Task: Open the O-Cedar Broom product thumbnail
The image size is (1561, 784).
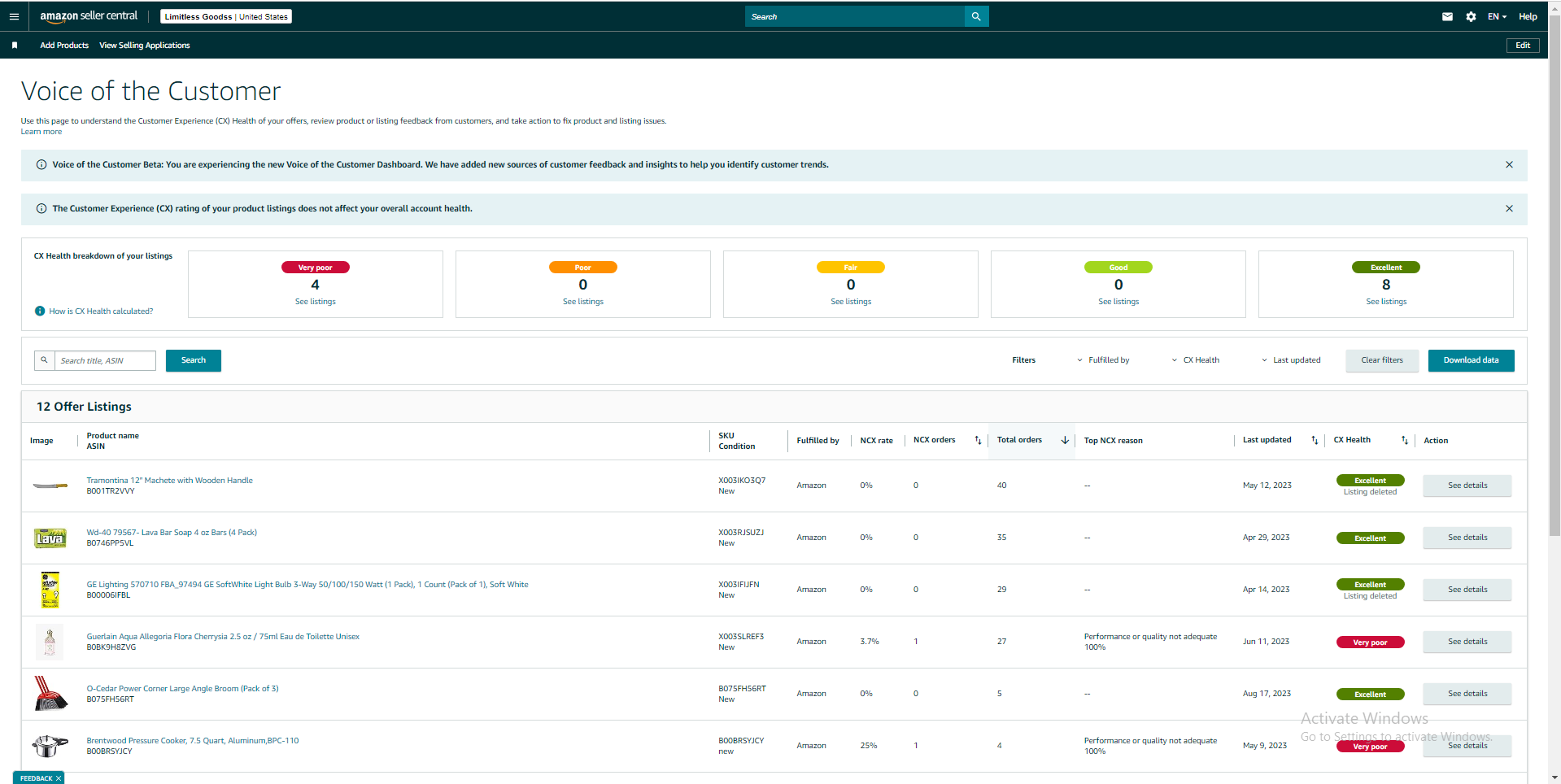Action: click(x=50, y=694)
